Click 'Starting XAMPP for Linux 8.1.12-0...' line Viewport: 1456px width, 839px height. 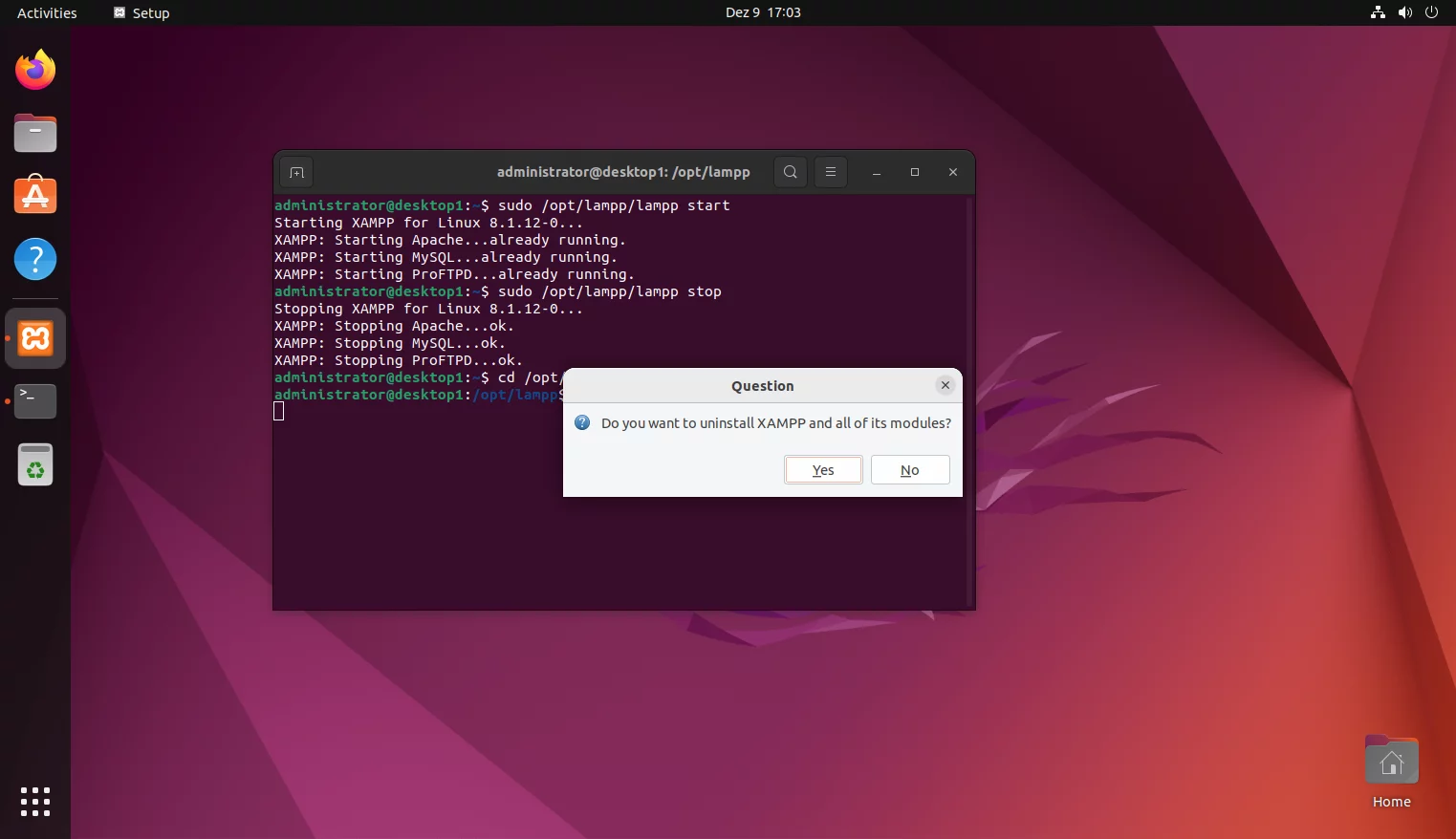click(x=428, y=223)
